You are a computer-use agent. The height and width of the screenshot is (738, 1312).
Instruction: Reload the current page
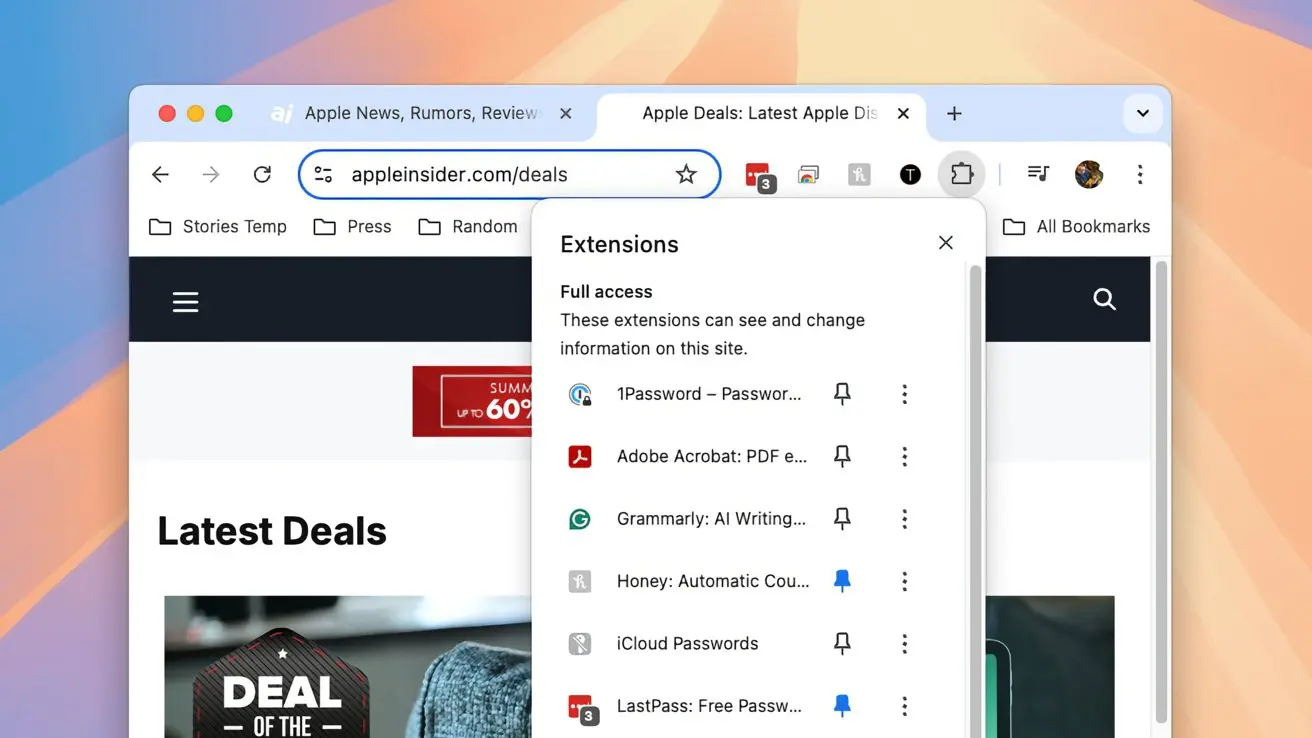click(262, 175)
